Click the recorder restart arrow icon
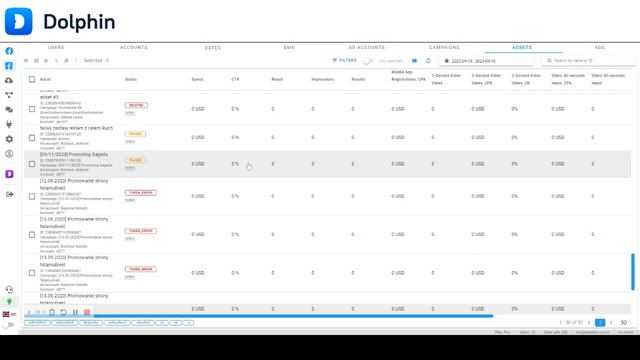Screen dimensions: 640x360 tap(64, 312)
